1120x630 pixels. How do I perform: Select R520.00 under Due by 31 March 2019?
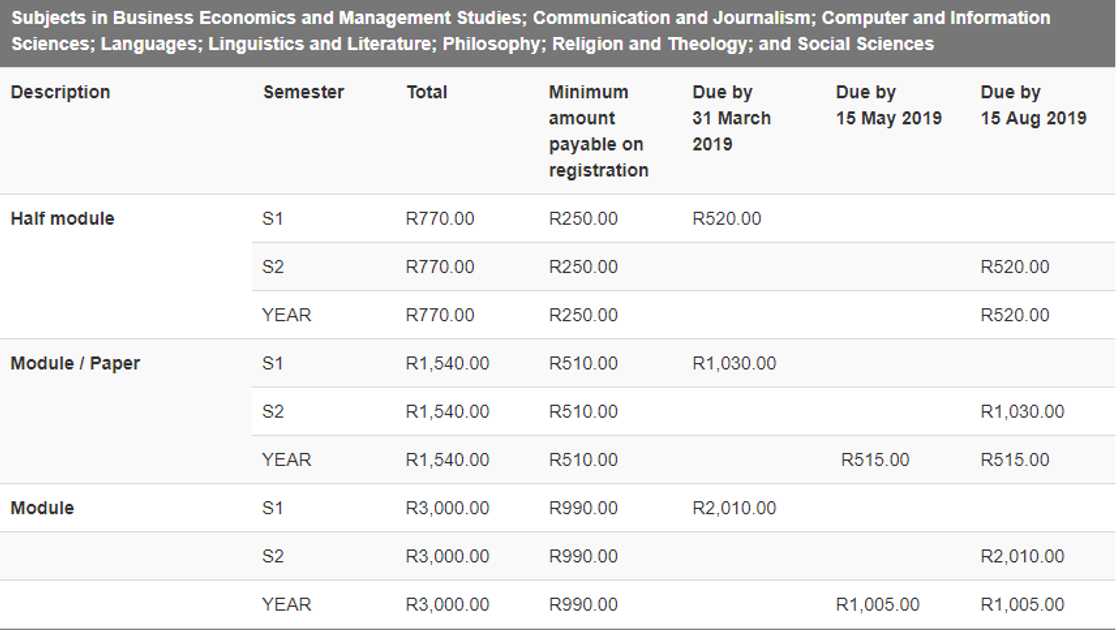click(x=726, y=218)
